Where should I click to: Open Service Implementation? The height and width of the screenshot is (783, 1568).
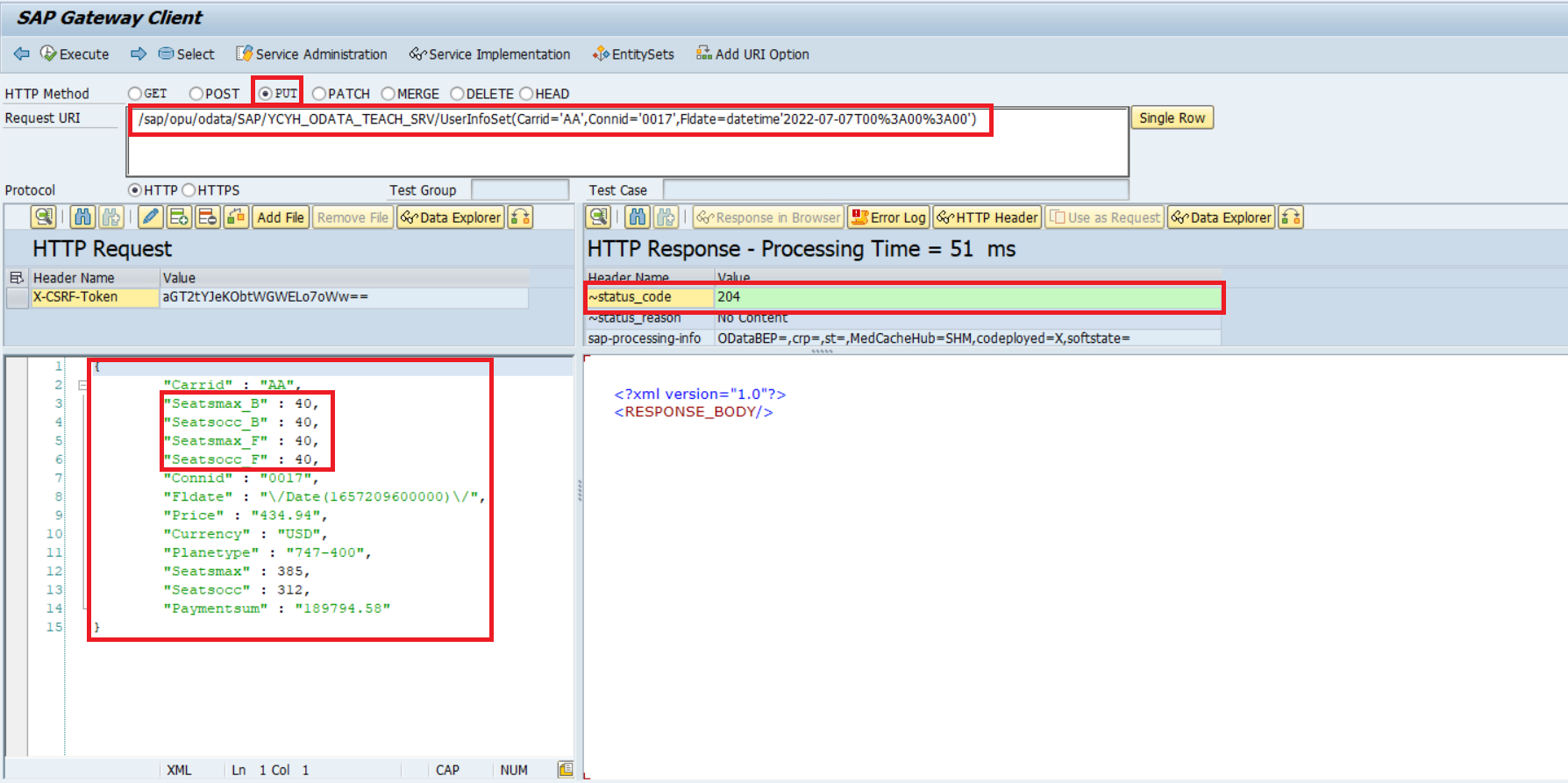489,54
